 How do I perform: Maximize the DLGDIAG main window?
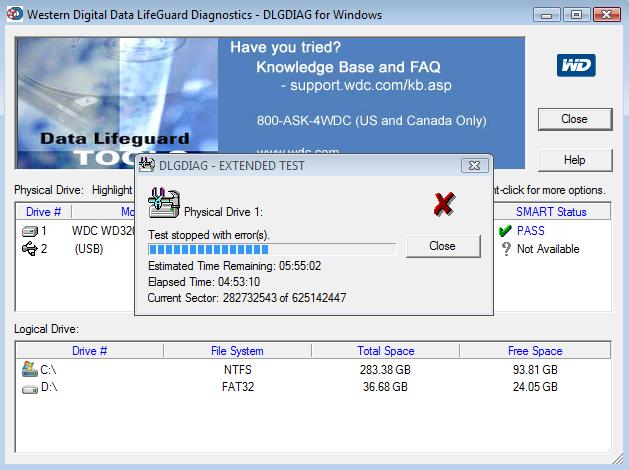click(x=576, y=15)
